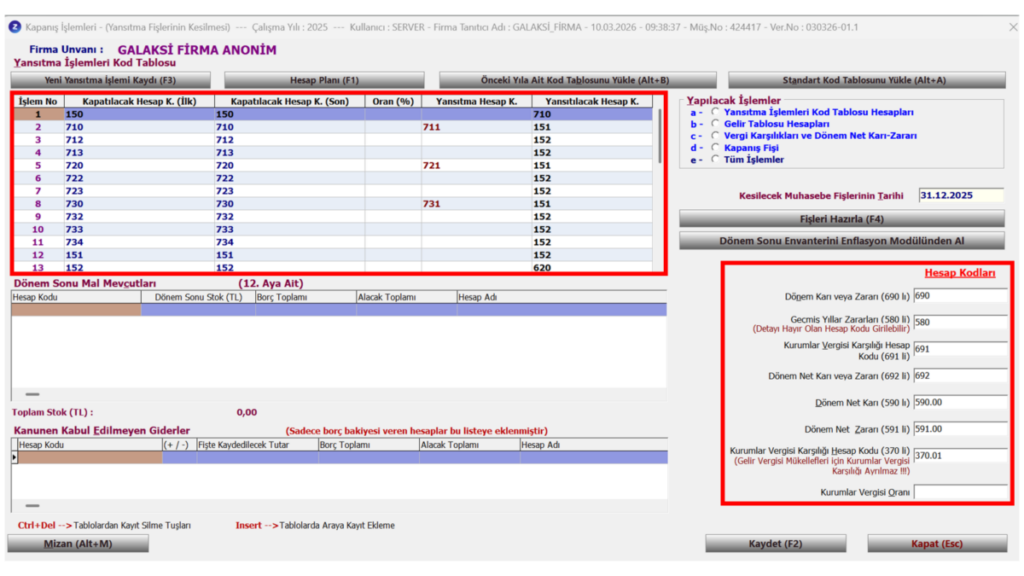Click Hesap Kodu header in Dönem Sonu Mal Mevcutları
Viewport: 1024px width, 576px height.
pos(76,297)
